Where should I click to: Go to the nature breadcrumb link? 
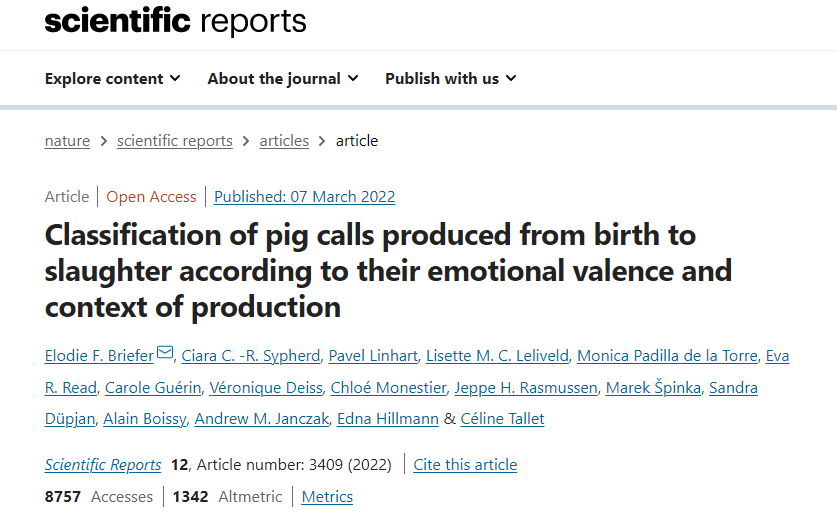(x=67, y=141)
